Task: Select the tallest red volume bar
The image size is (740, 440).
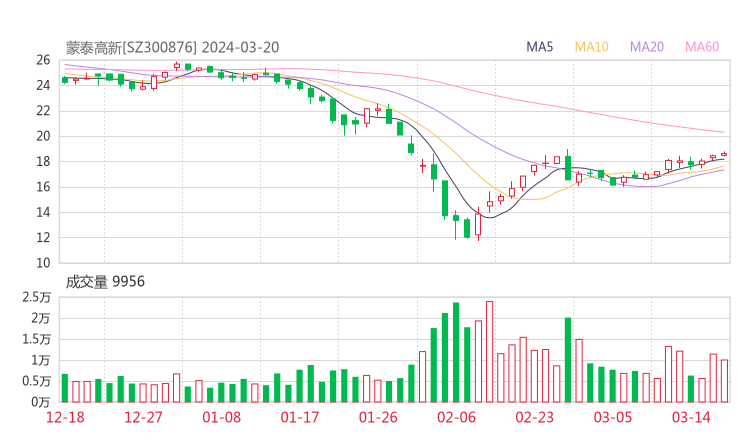Action: pyautogui.click(x=489, y=352)
